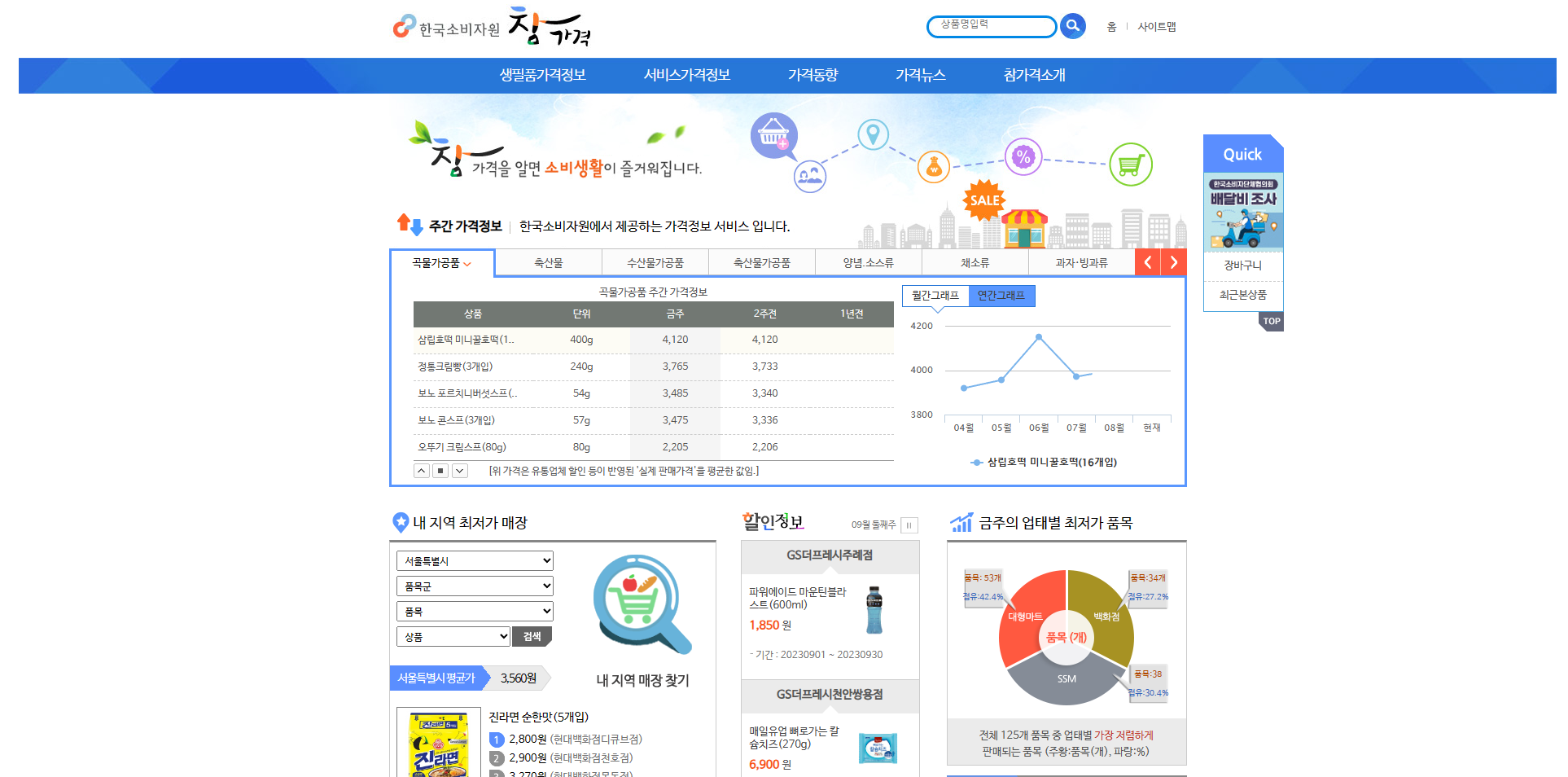Open the 품목 dropdown
This screenshot has width=1568, height=777.
475,612
